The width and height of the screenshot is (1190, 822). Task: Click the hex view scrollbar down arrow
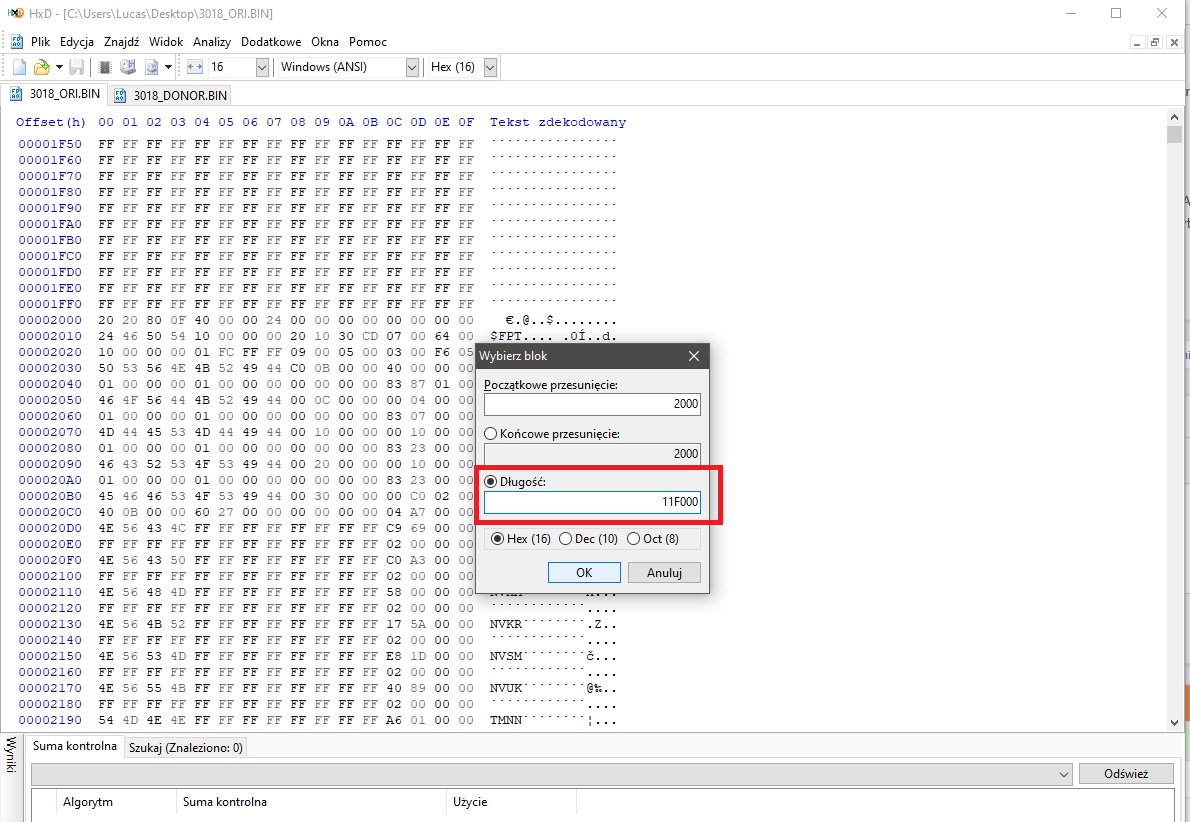click(x=1174, y=723)
